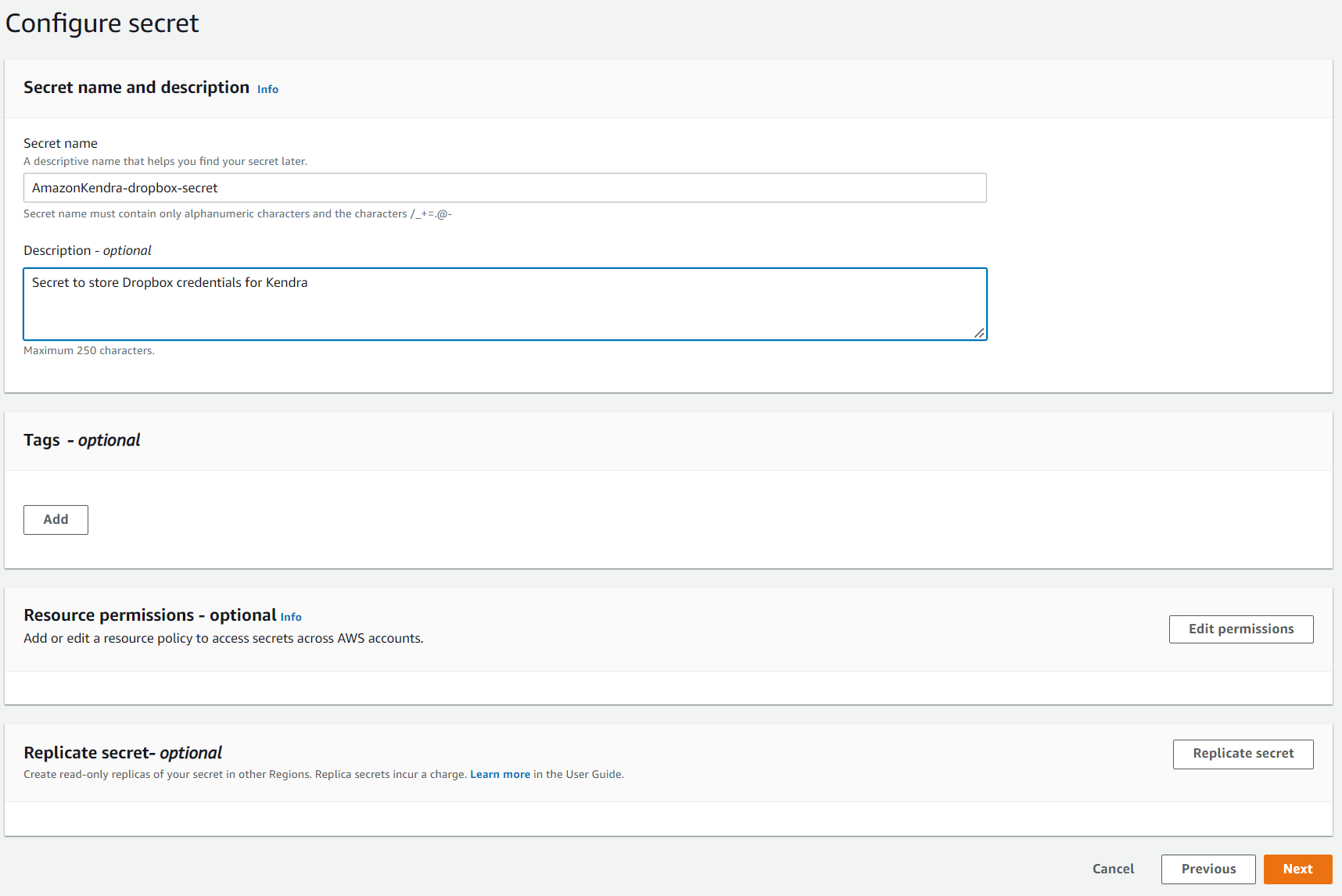
Task: Follow the Learn more link
Action: (x=500, y=775)
